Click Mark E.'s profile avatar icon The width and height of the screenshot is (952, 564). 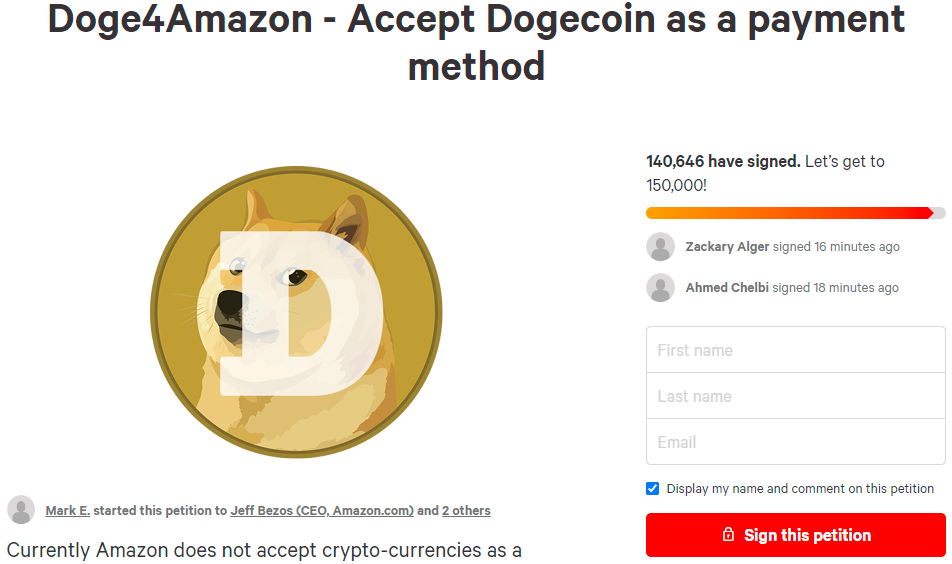(21, 510)
